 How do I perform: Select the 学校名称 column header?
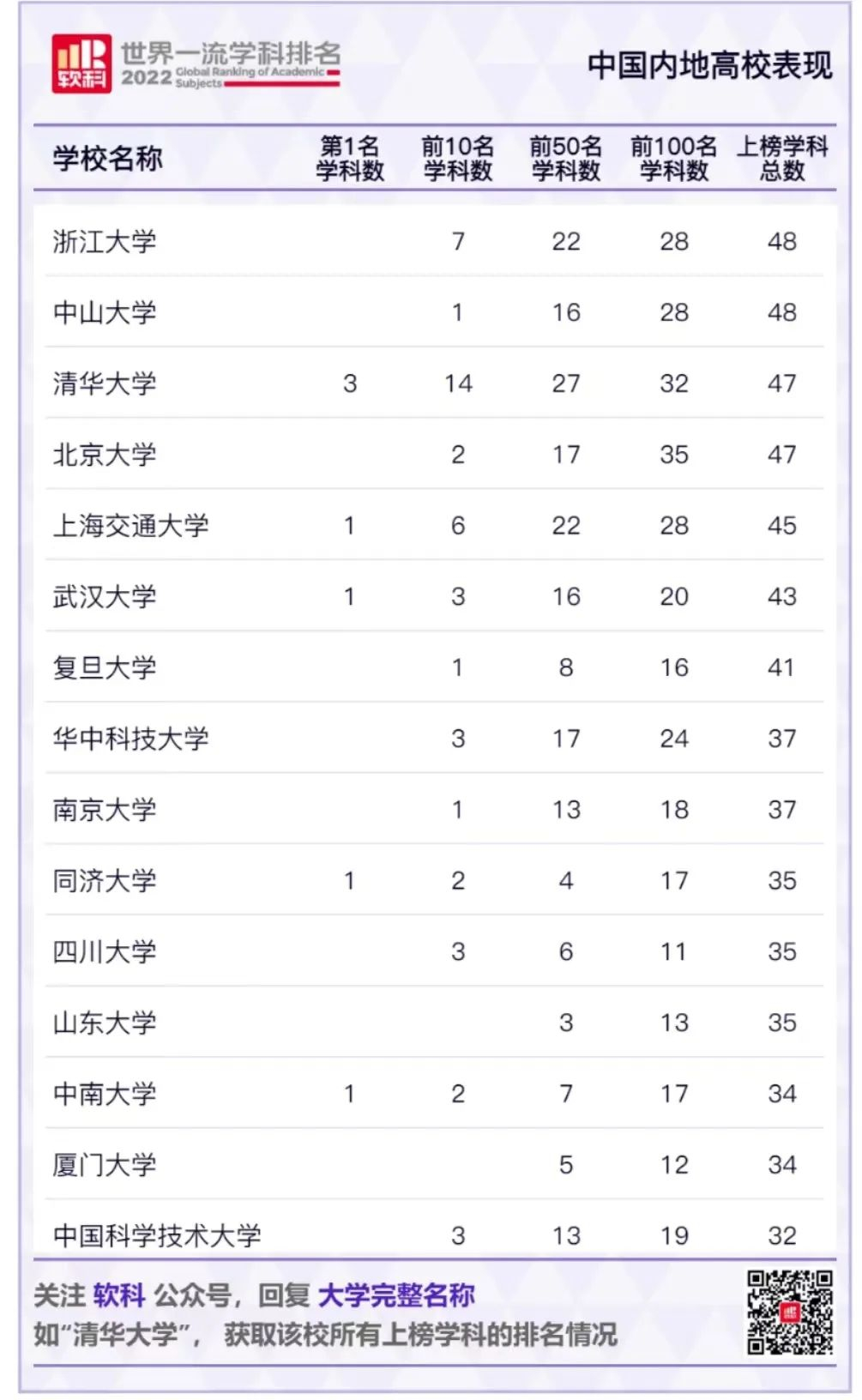click(x=108, y=158)
